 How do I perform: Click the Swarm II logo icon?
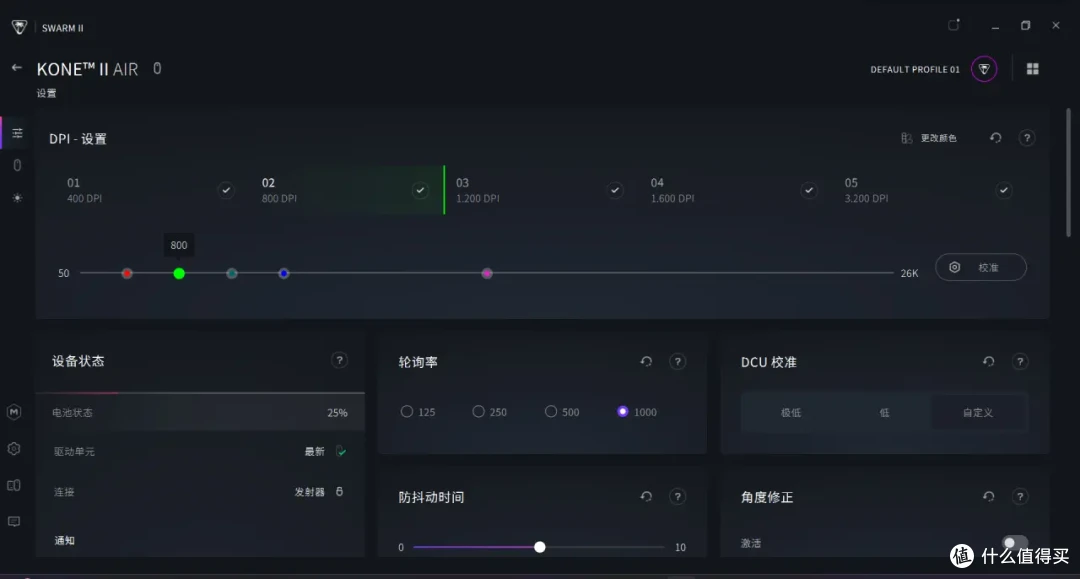19,27
